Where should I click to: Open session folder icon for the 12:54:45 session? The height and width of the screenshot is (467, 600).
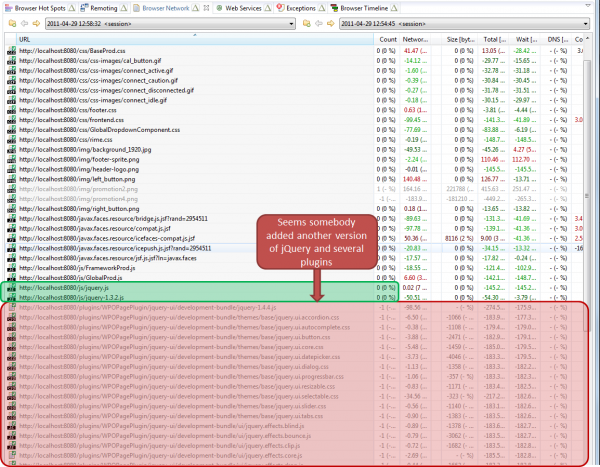[307, 24]
